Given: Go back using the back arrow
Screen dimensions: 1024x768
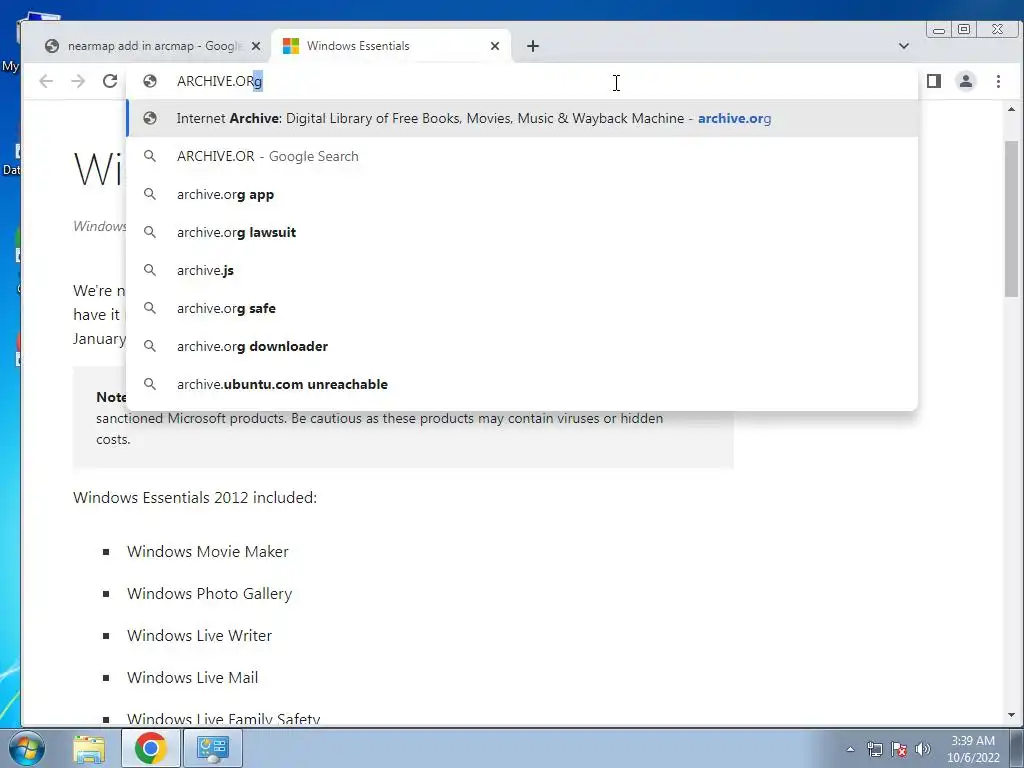Looking at the screenshot, I should tap(46, 81).
